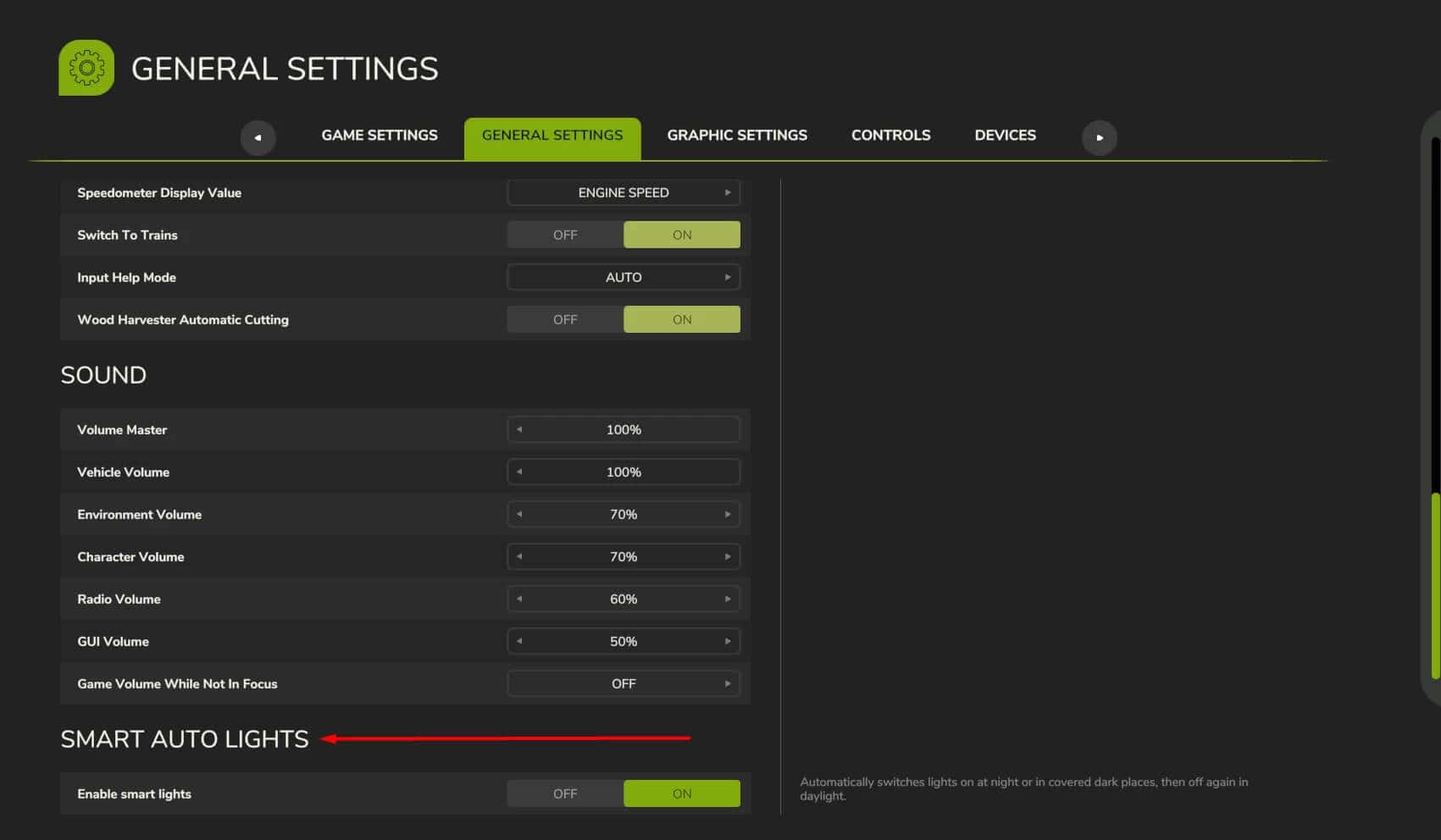Decrease Vehicle Volume with left arrow
Viewport: 1441px width, 840px height.
pos(519,472)
